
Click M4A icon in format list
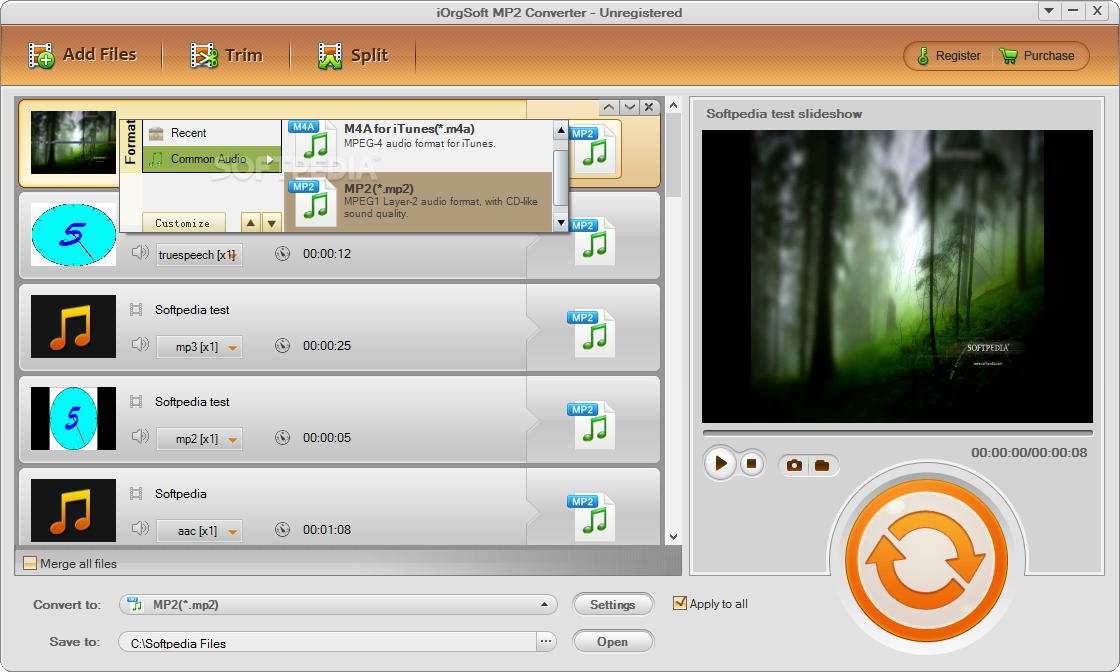[313, 143]
